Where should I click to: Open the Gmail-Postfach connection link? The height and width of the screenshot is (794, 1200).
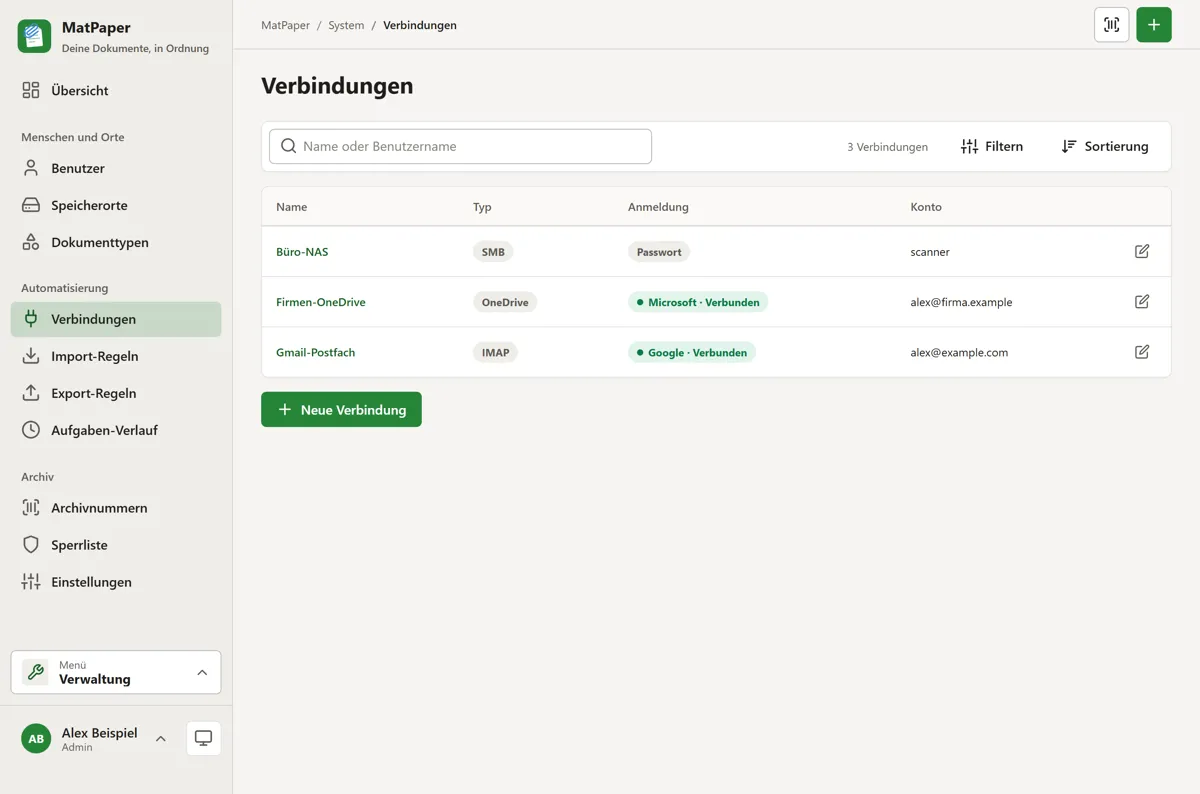(x=315, y=352)
